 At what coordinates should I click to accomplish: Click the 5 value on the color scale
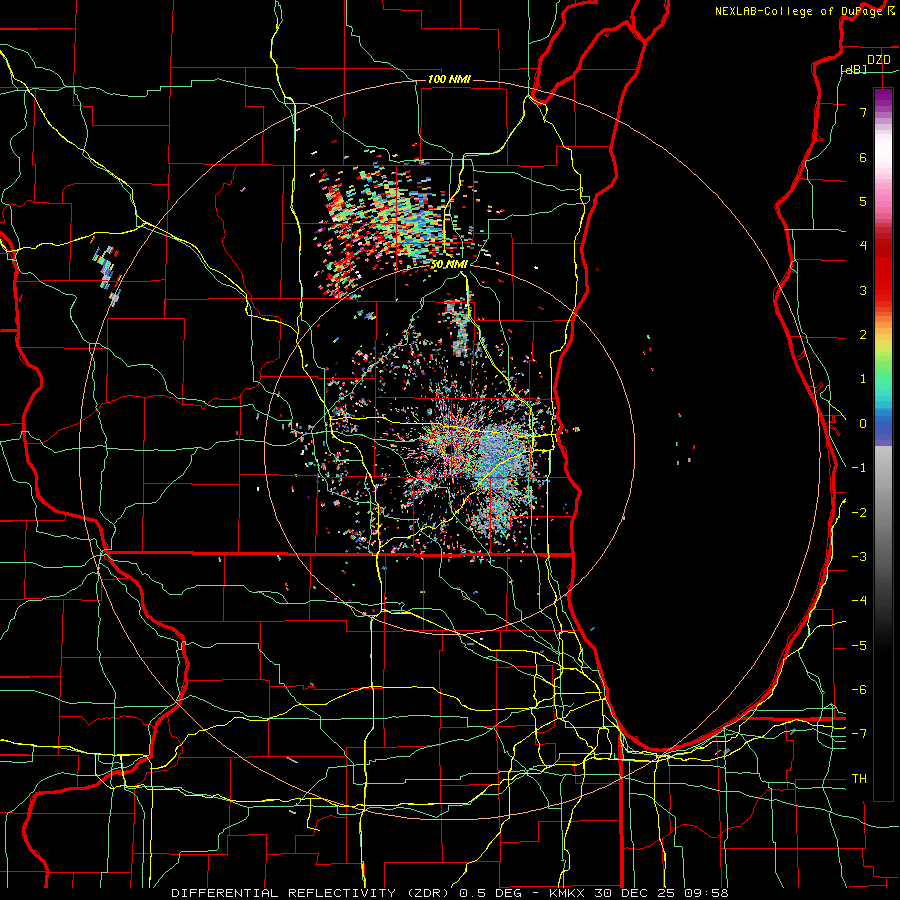(x=863, y=201)
